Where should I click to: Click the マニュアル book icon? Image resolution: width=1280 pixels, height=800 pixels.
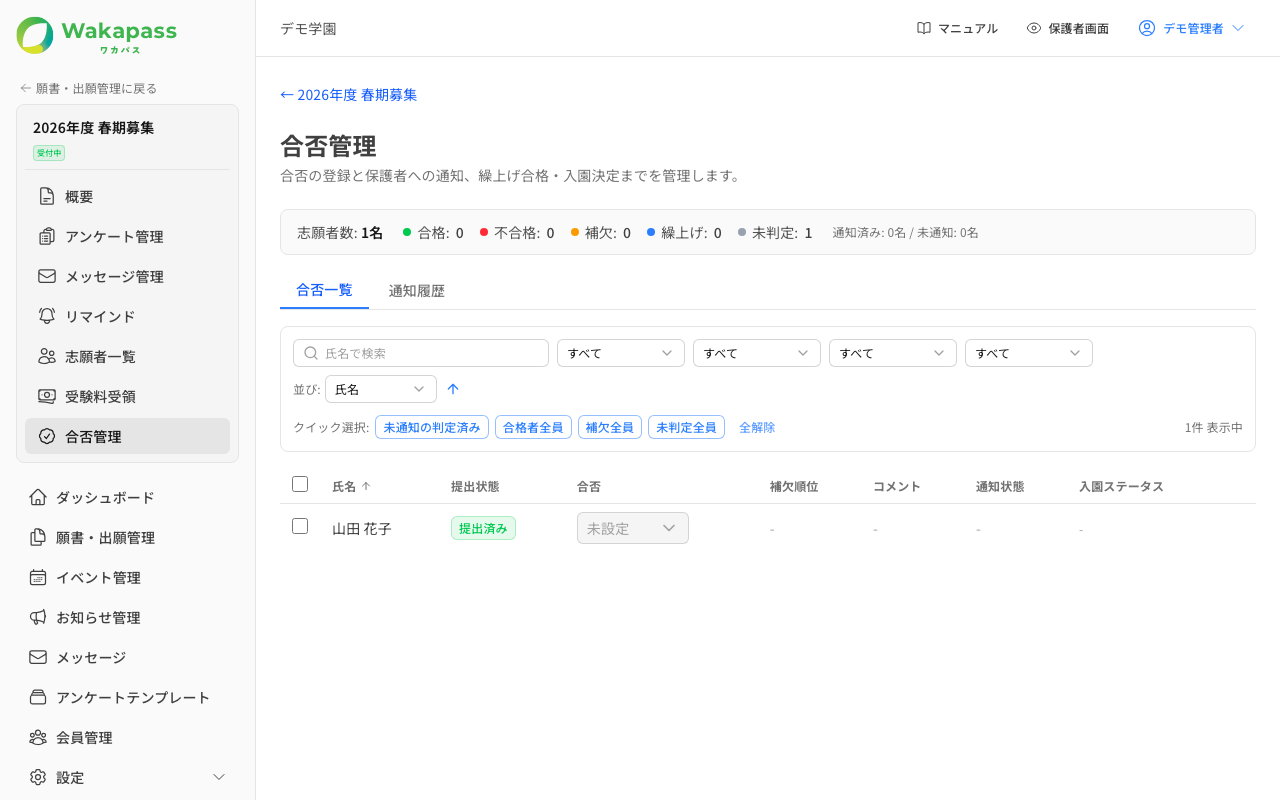pyautogui.click(x=924, y=28)
